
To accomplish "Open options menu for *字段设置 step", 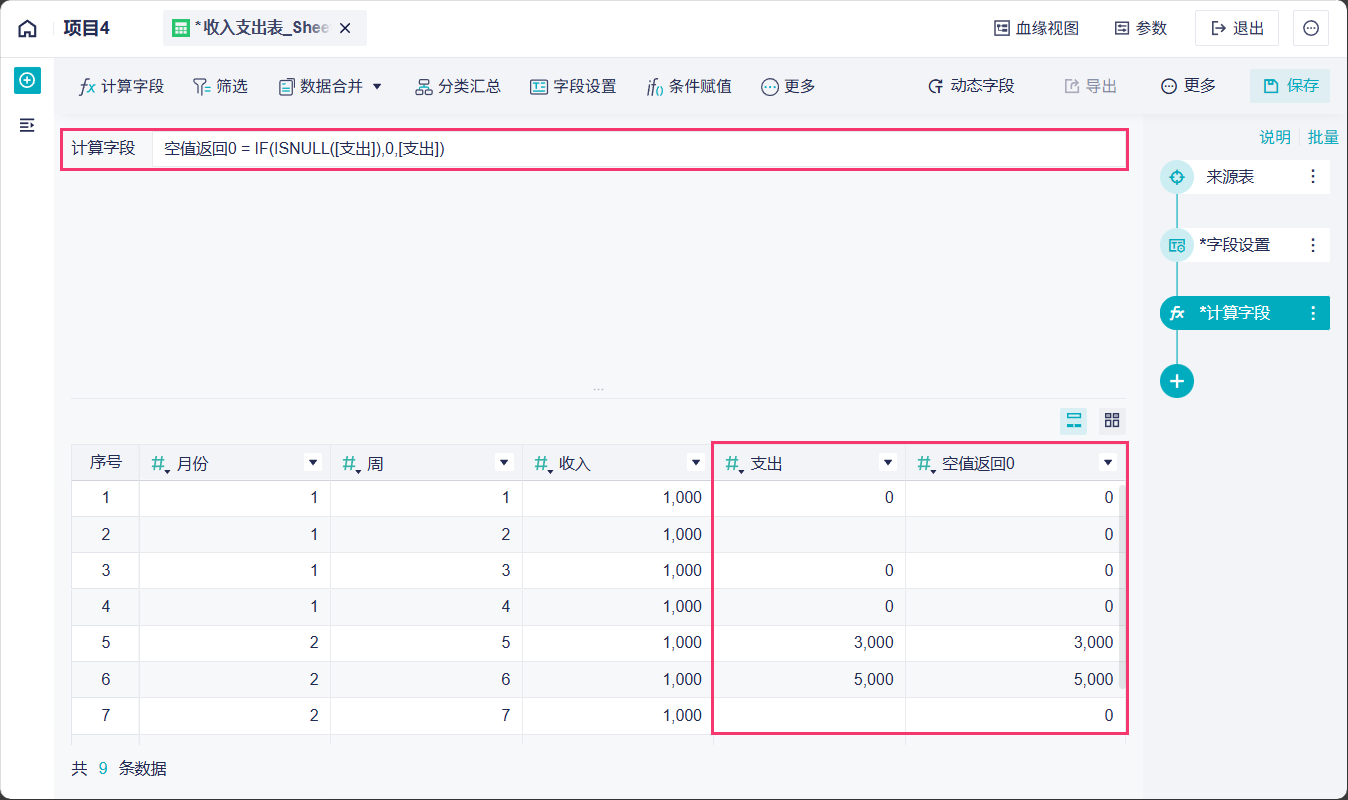I will point(1313,245).
